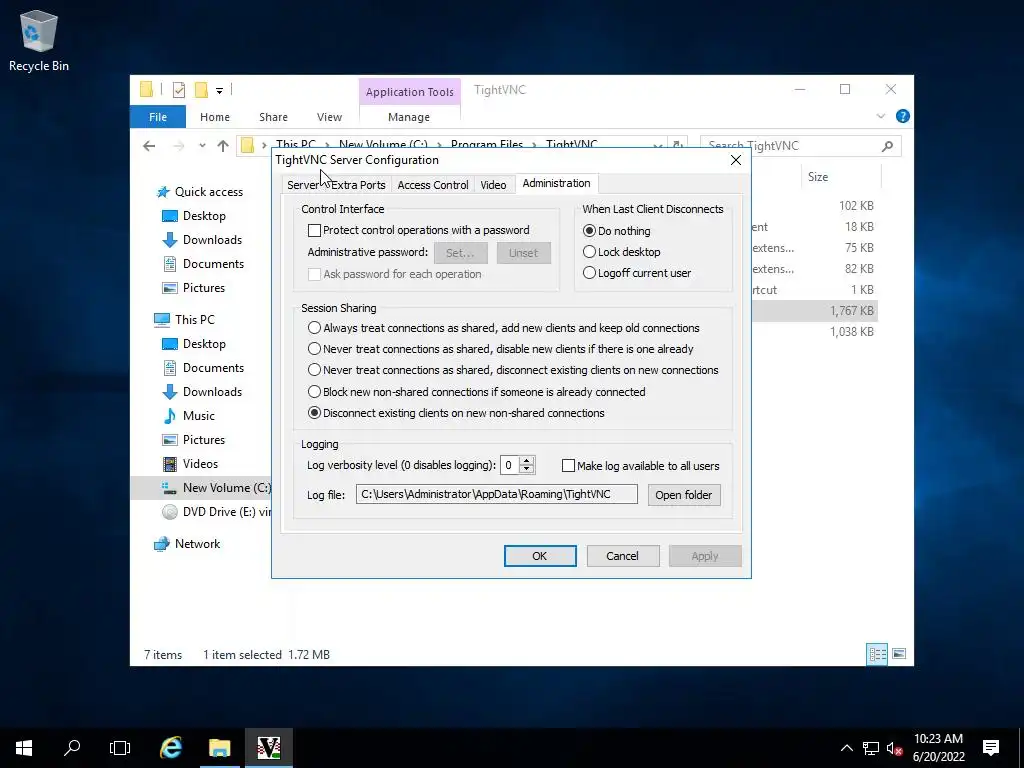Expand the Explorer ribbon chevron
Screen dimensions: 1024x768
880,116
